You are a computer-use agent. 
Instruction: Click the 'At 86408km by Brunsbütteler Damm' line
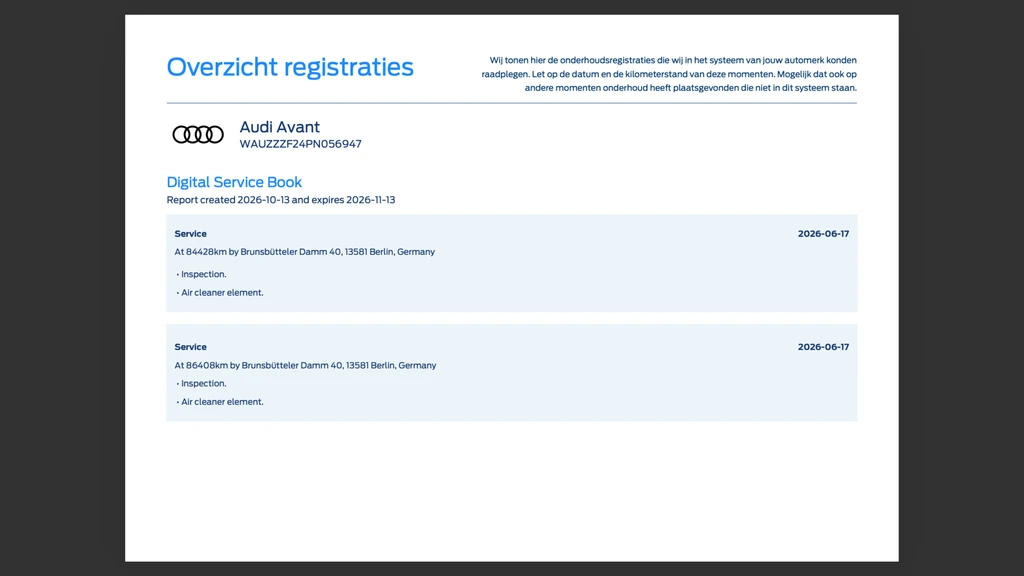305,365
